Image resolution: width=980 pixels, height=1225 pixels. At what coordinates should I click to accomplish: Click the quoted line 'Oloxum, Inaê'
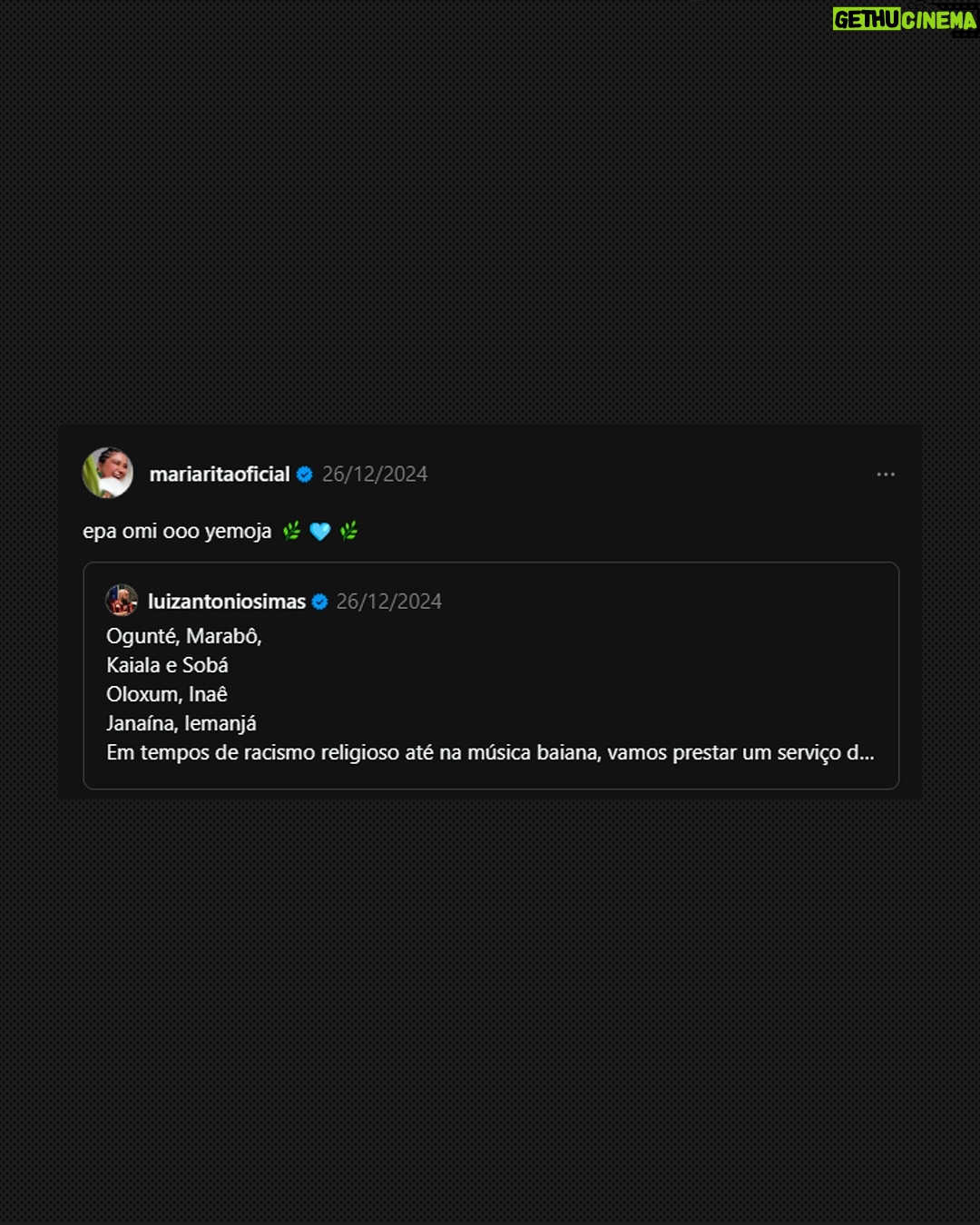click(167, 694)
